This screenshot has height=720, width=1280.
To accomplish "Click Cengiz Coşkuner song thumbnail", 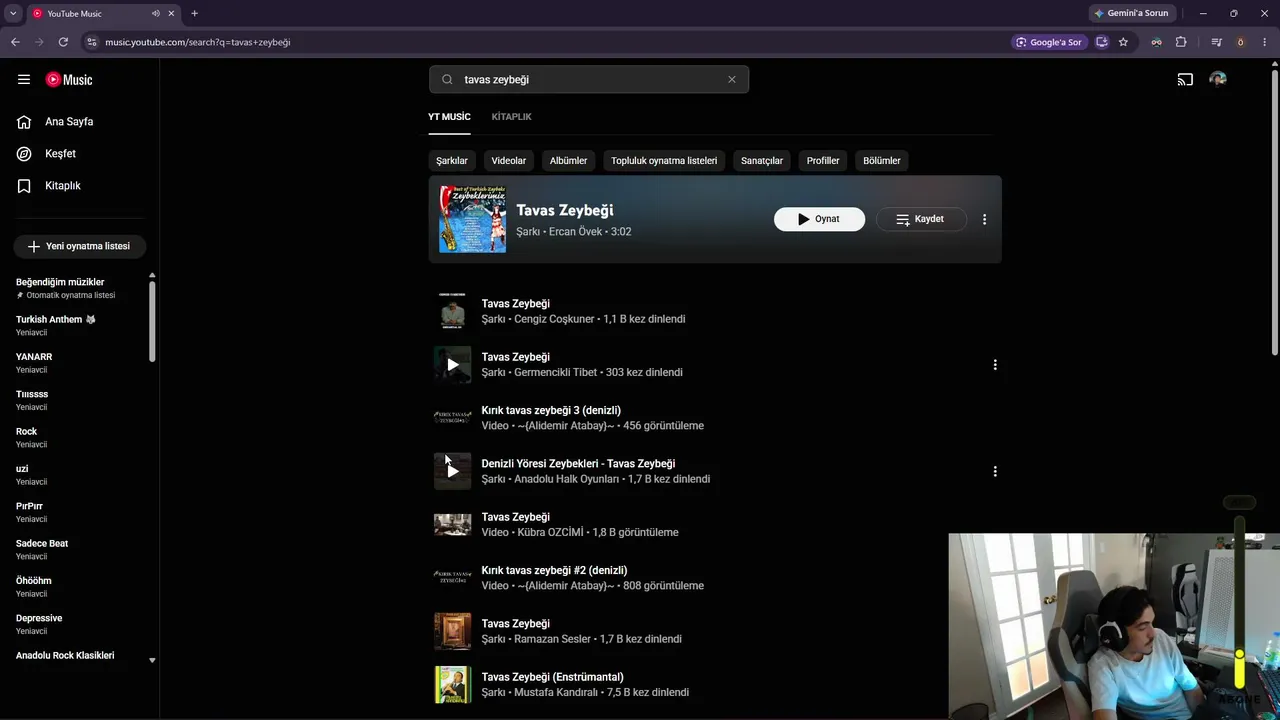I will point(452,311).
